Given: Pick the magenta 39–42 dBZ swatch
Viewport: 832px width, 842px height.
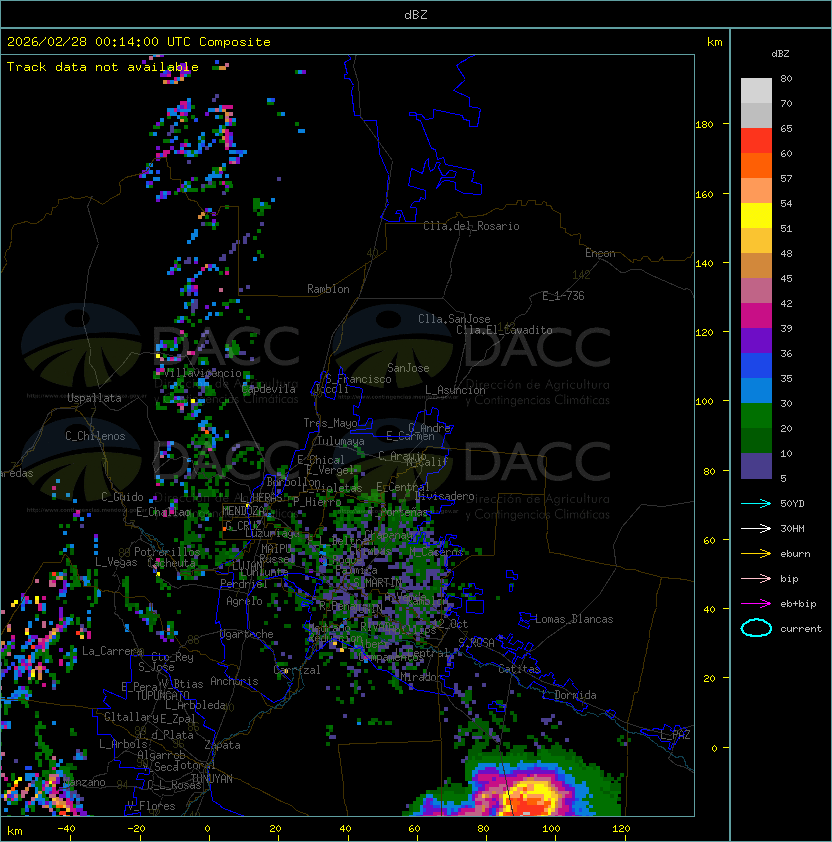Looking at the screenshot, I should [x=756, y=316].
